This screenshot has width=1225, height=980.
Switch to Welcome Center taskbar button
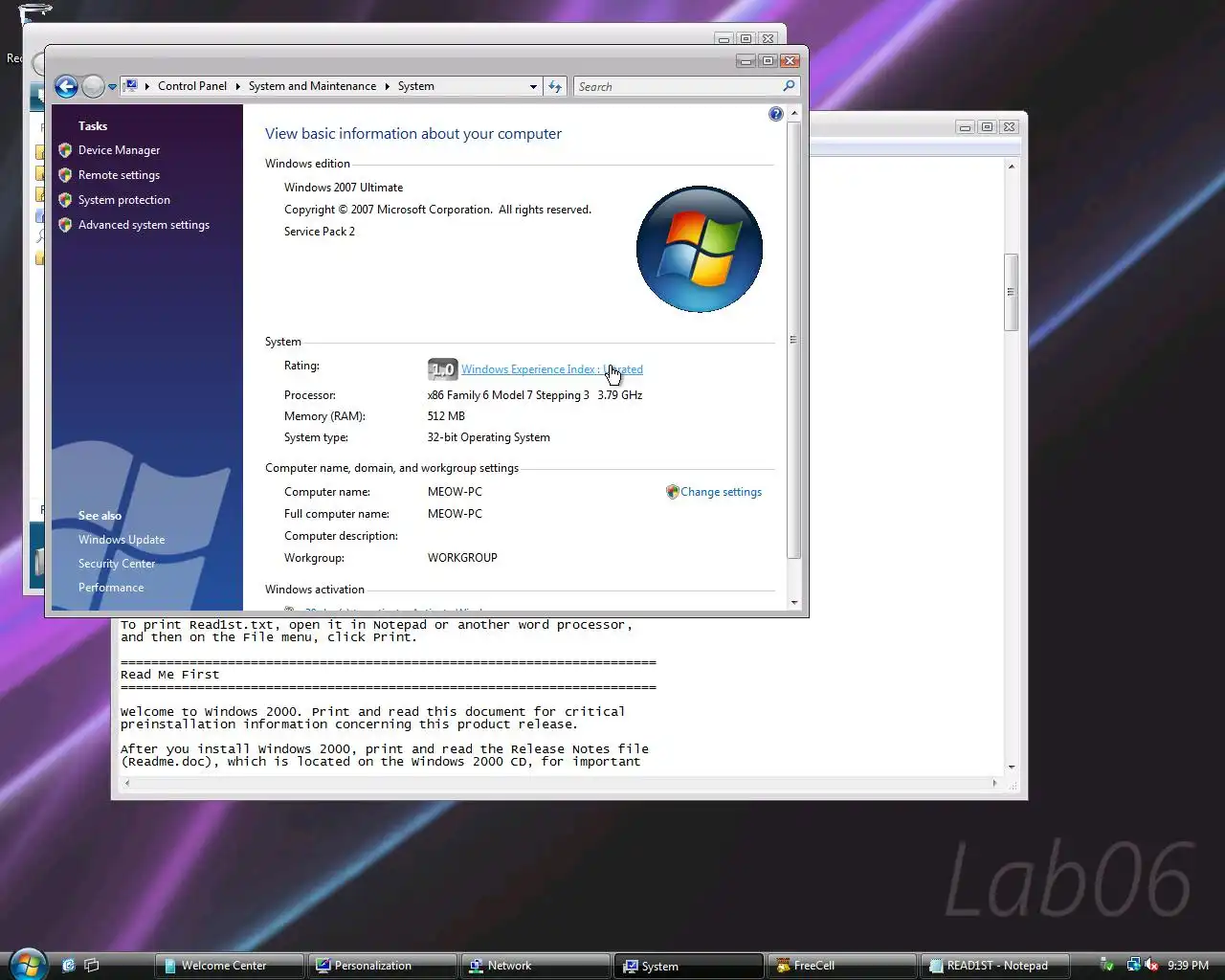pyautogui.click(x=229, y=966)
